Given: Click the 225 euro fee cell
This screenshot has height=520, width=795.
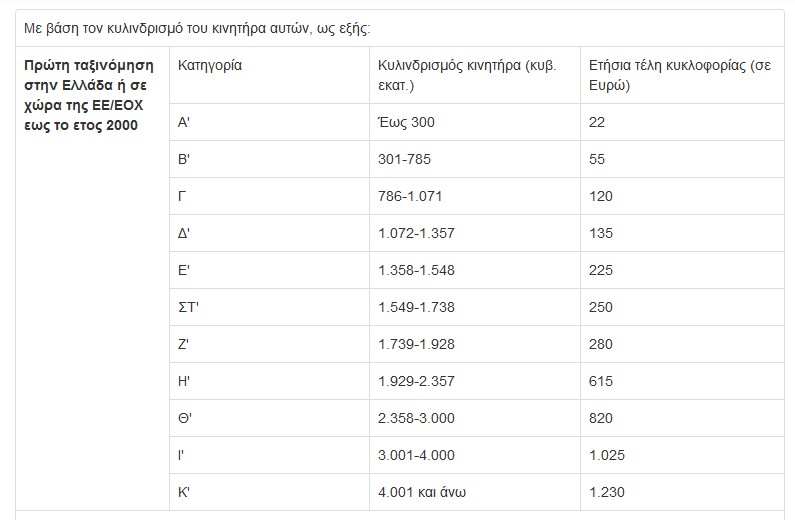Looking at the screenshot, I should (x=601, y=270).
